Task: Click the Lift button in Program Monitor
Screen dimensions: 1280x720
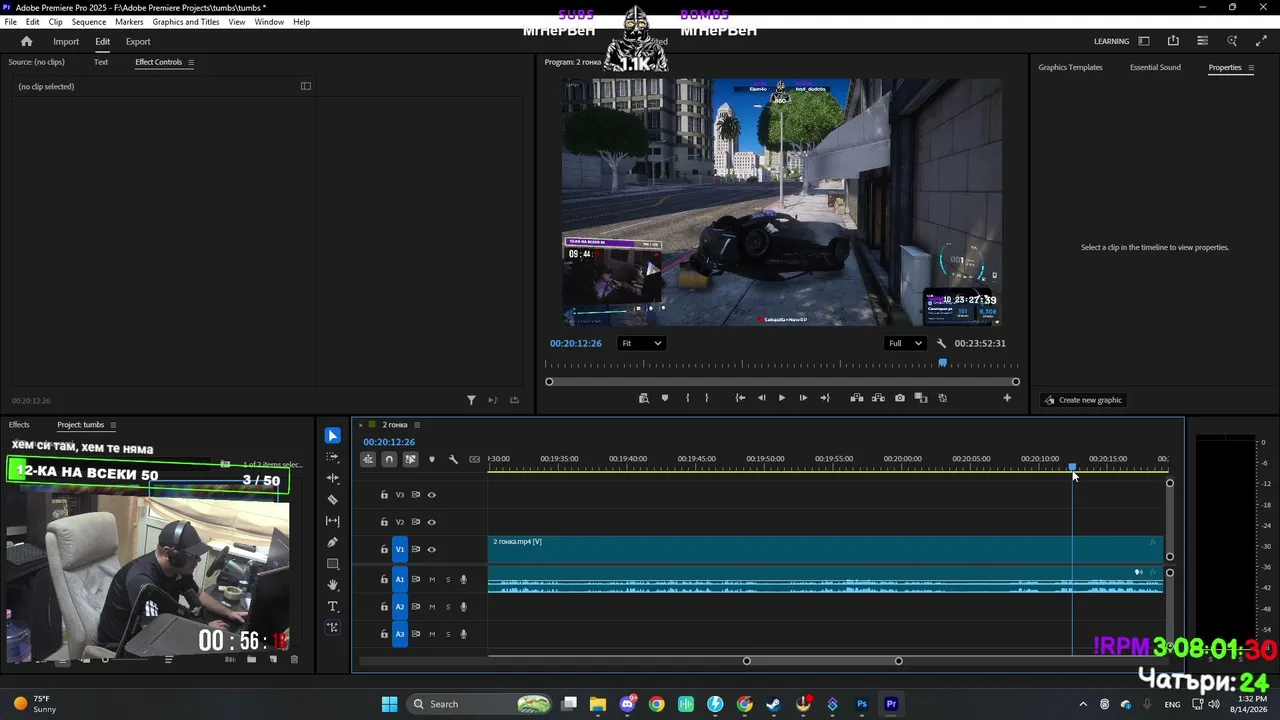Action: tap(857, 398)
